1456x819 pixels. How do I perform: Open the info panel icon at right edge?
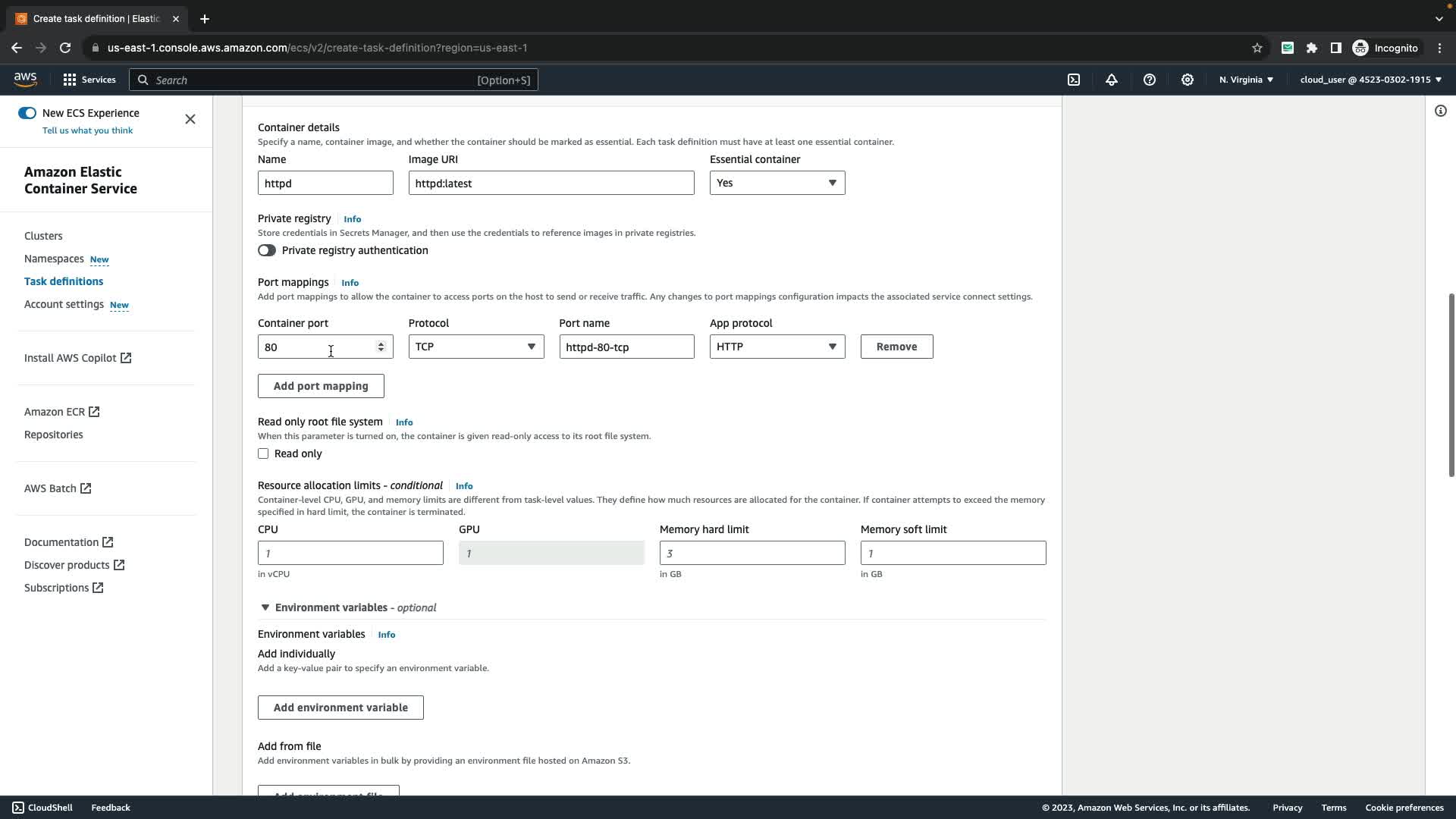(x=1441, y=111)
